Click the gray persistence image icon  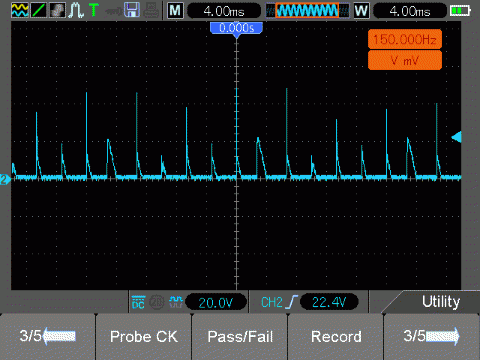coord(57,10)
